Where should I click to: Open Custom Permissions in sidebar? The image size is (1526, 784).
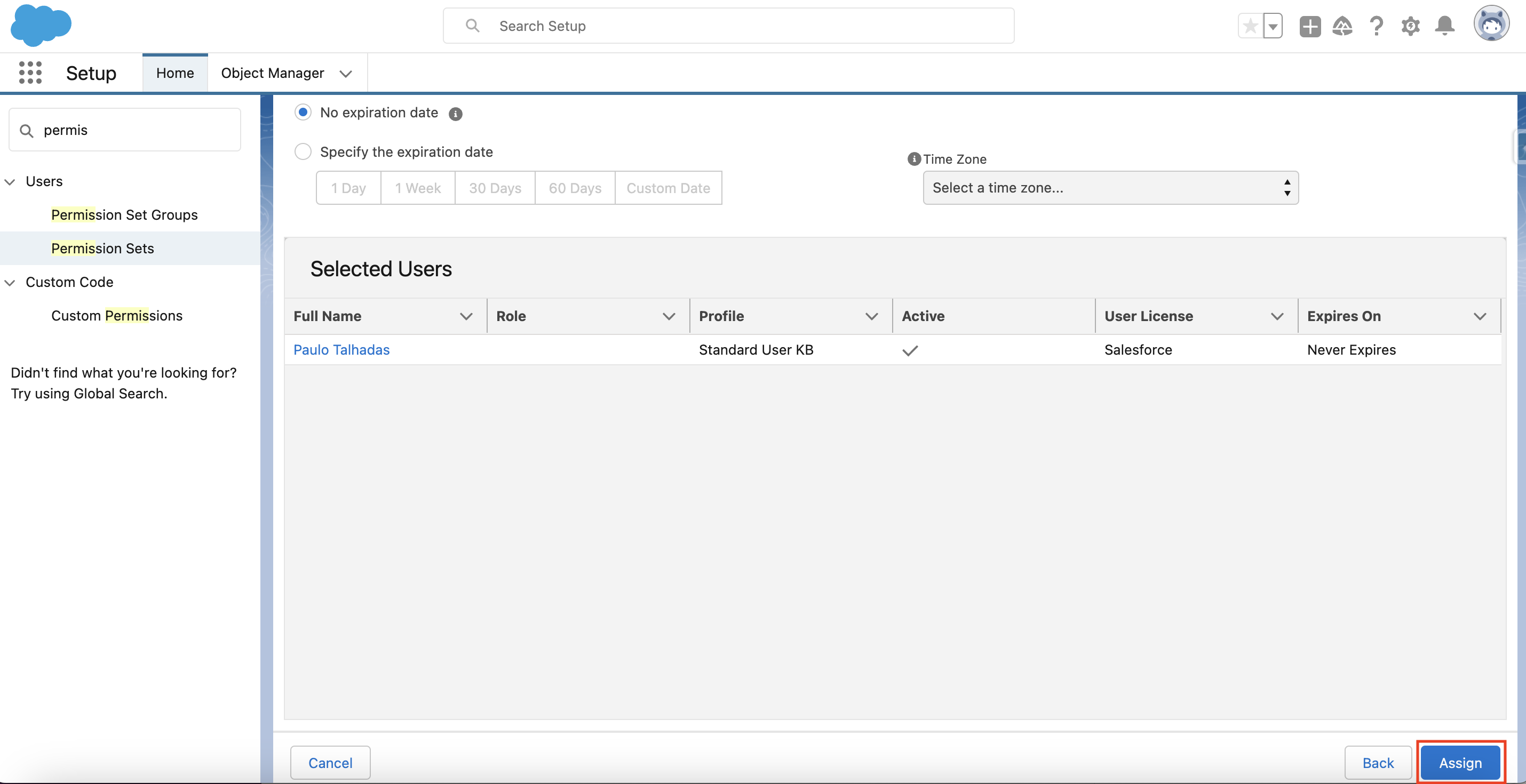117,316
